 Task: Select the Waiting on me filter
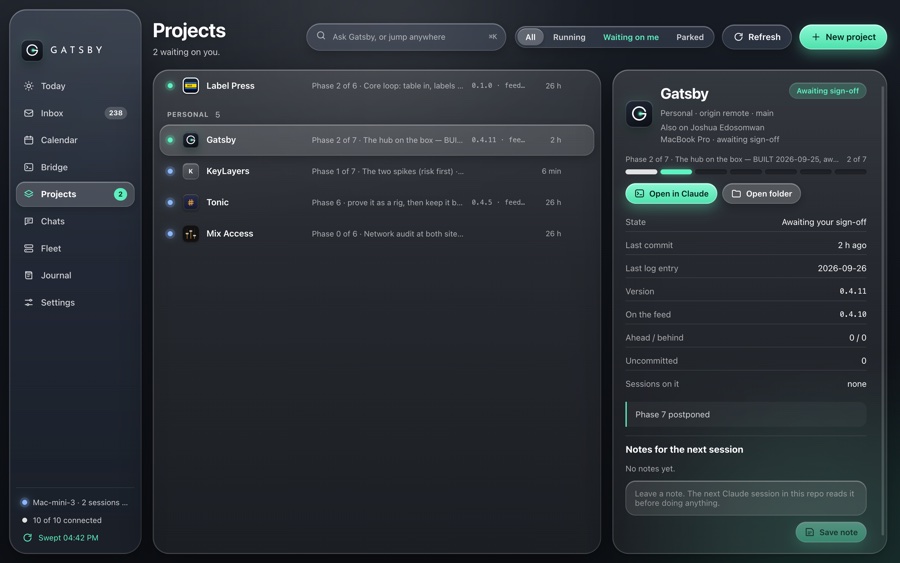(x=630, y=37)
